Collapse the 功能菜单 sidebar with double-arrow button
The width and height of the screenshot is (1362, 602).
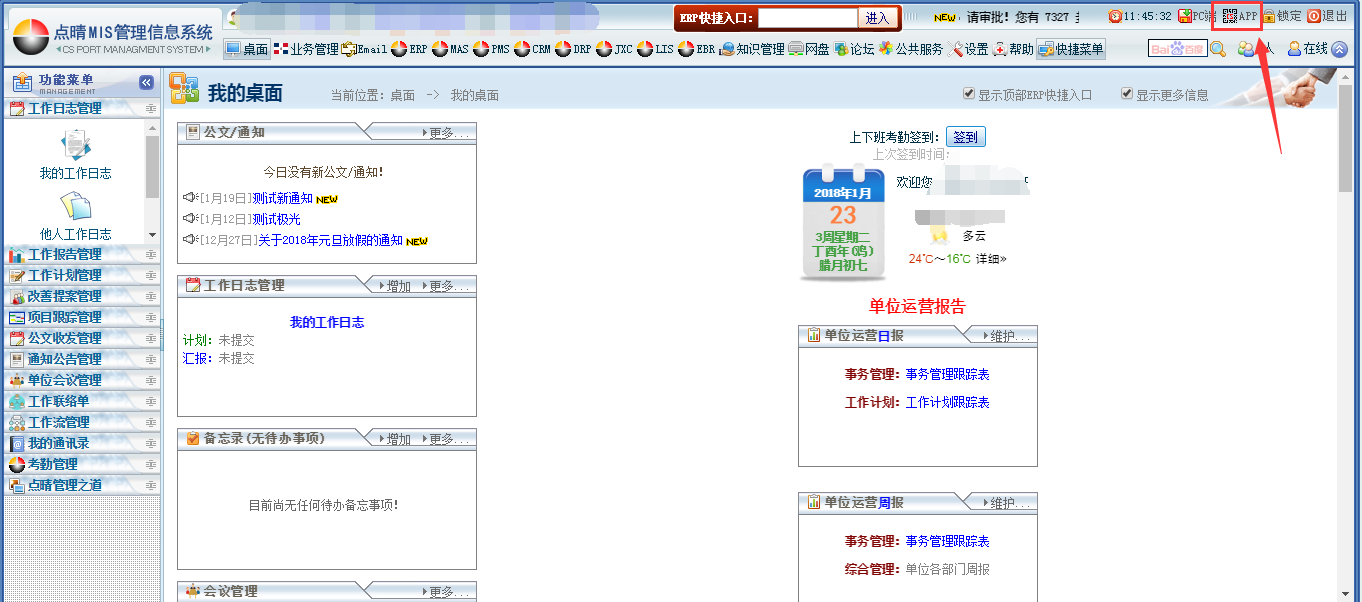146,83
